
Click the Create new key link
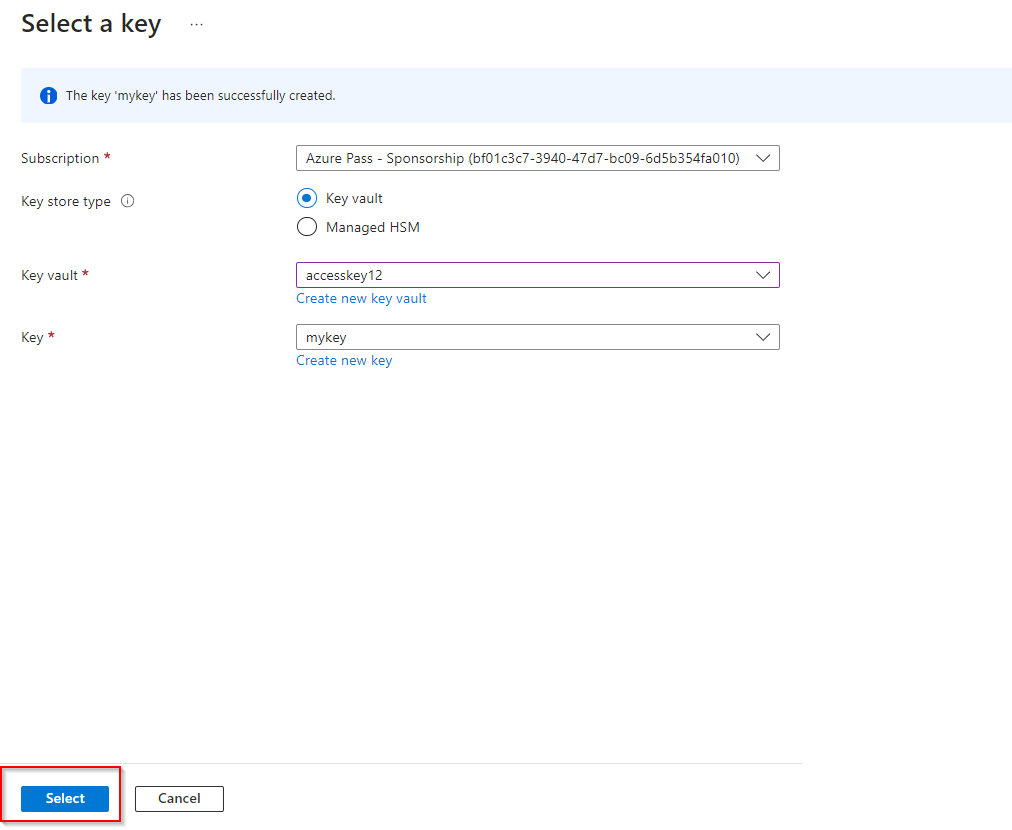pyautogui.click(x=344, y=360)
